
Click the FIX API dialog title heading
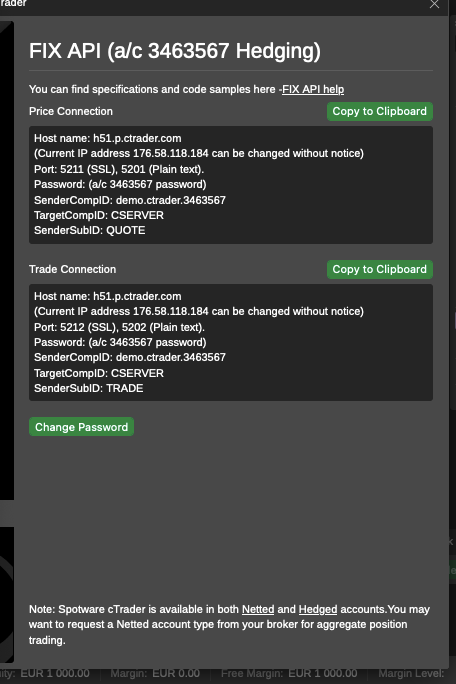click(x=175, y=51)
